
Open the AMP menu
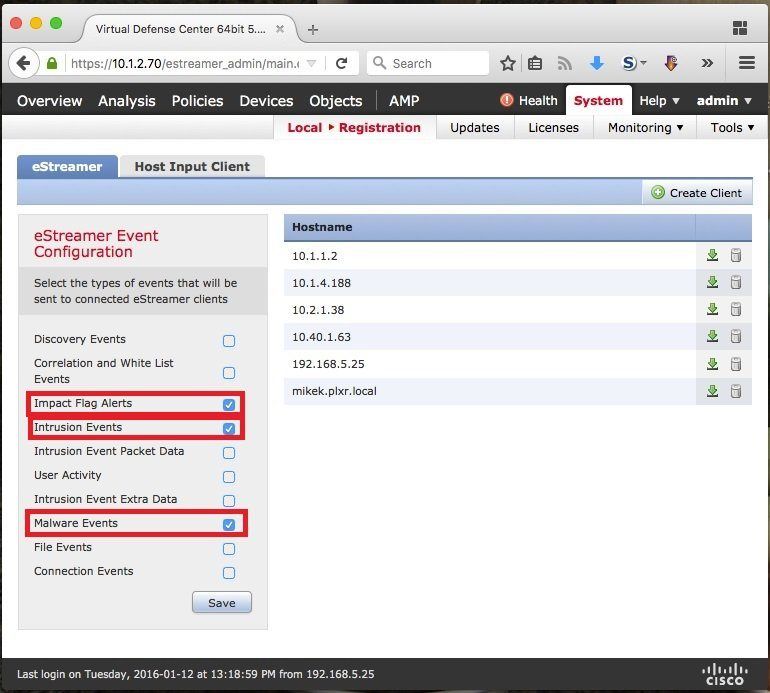point(404,101)
